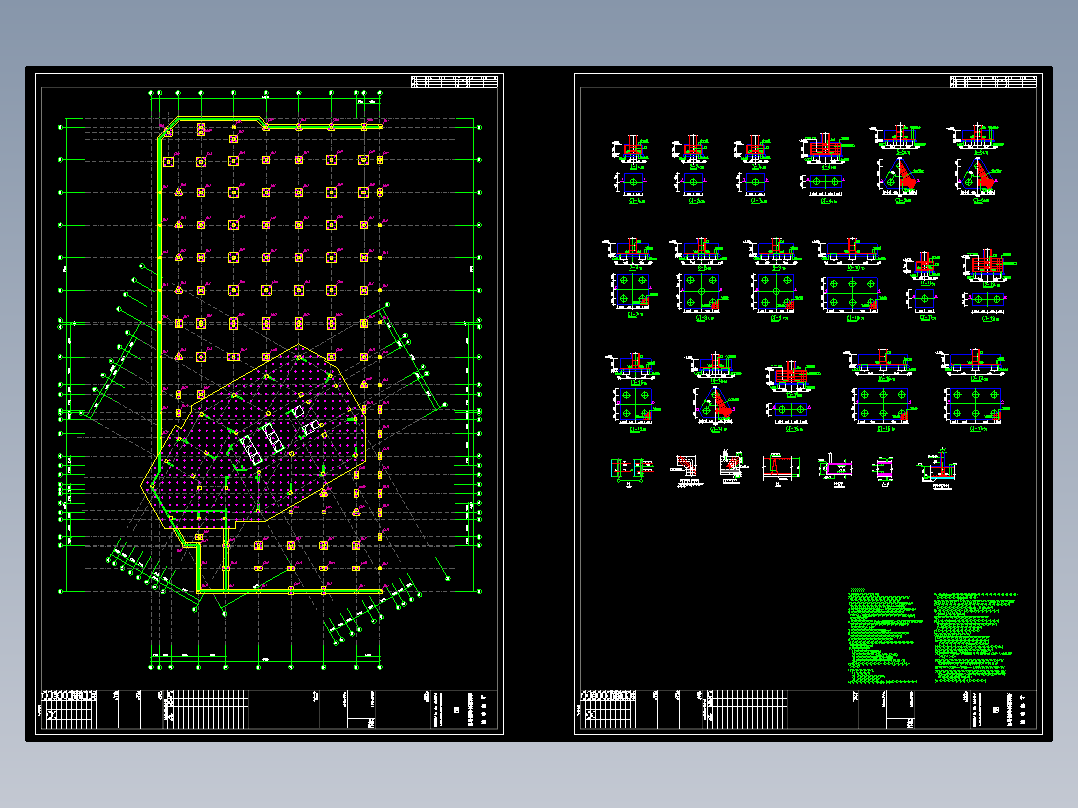Image resolution: width=1078 pixels, height=808 pixels.
Task: Click the right green notes block on details sheet
Action: (975, 637)
